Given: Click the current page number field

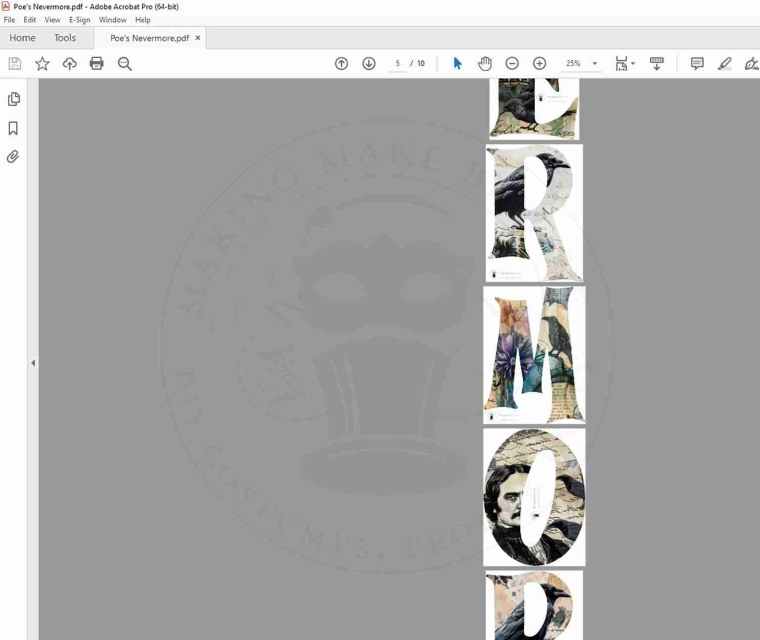Looking at the screenshot, I should (x=397, y=64).
